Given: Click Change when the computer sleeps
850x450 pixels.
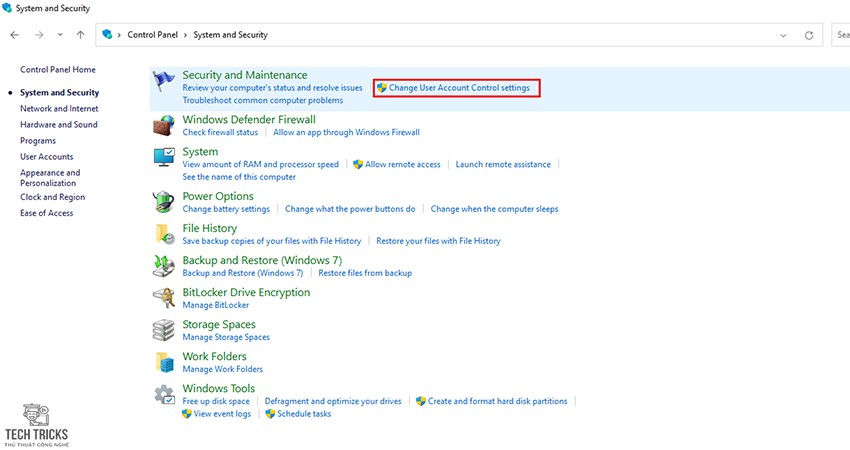Looking at the screenshot, I should (494, 209).
